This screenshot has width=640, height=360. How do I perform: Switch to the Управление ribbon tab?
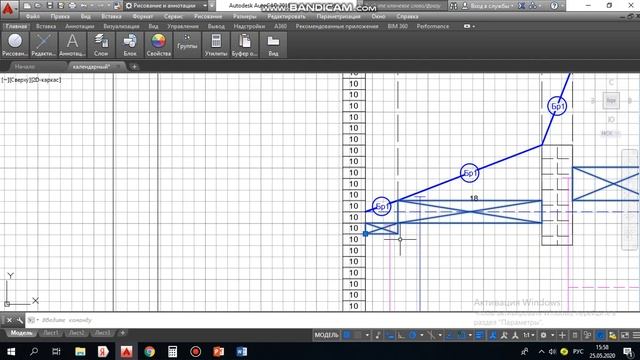click(183, 26)
